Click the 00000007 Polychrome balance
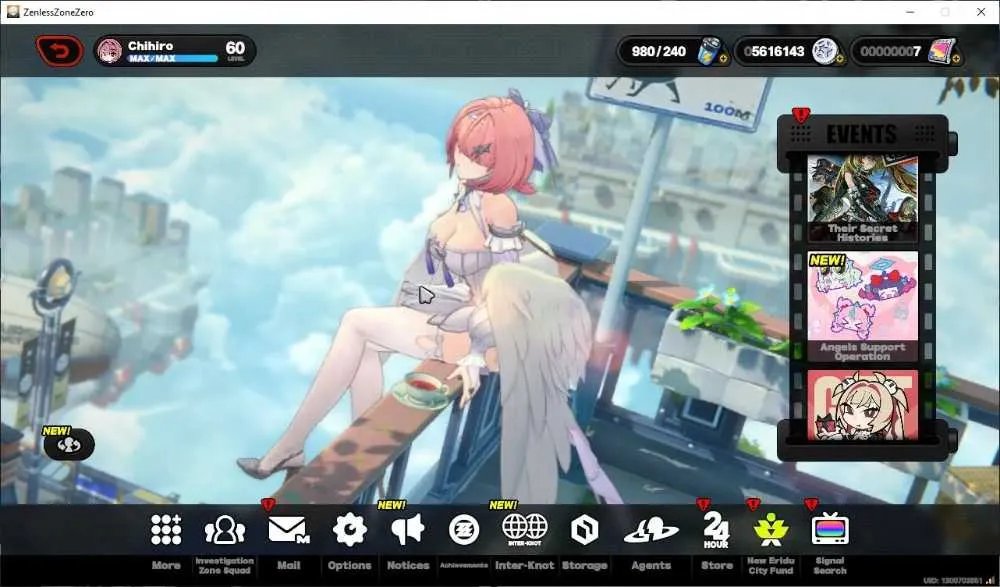This screenshot has width=1000, height=587. [890, 51]
